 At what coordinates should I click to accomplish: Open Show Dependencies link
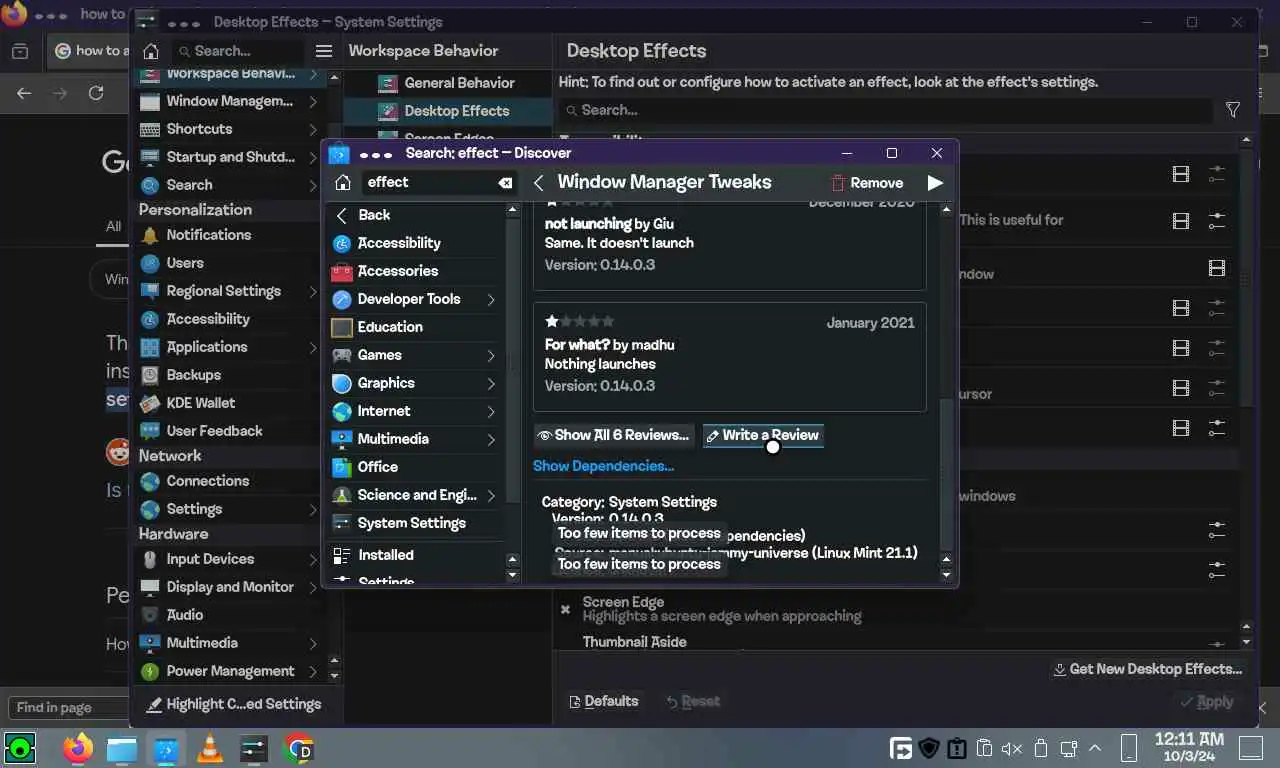603,466
